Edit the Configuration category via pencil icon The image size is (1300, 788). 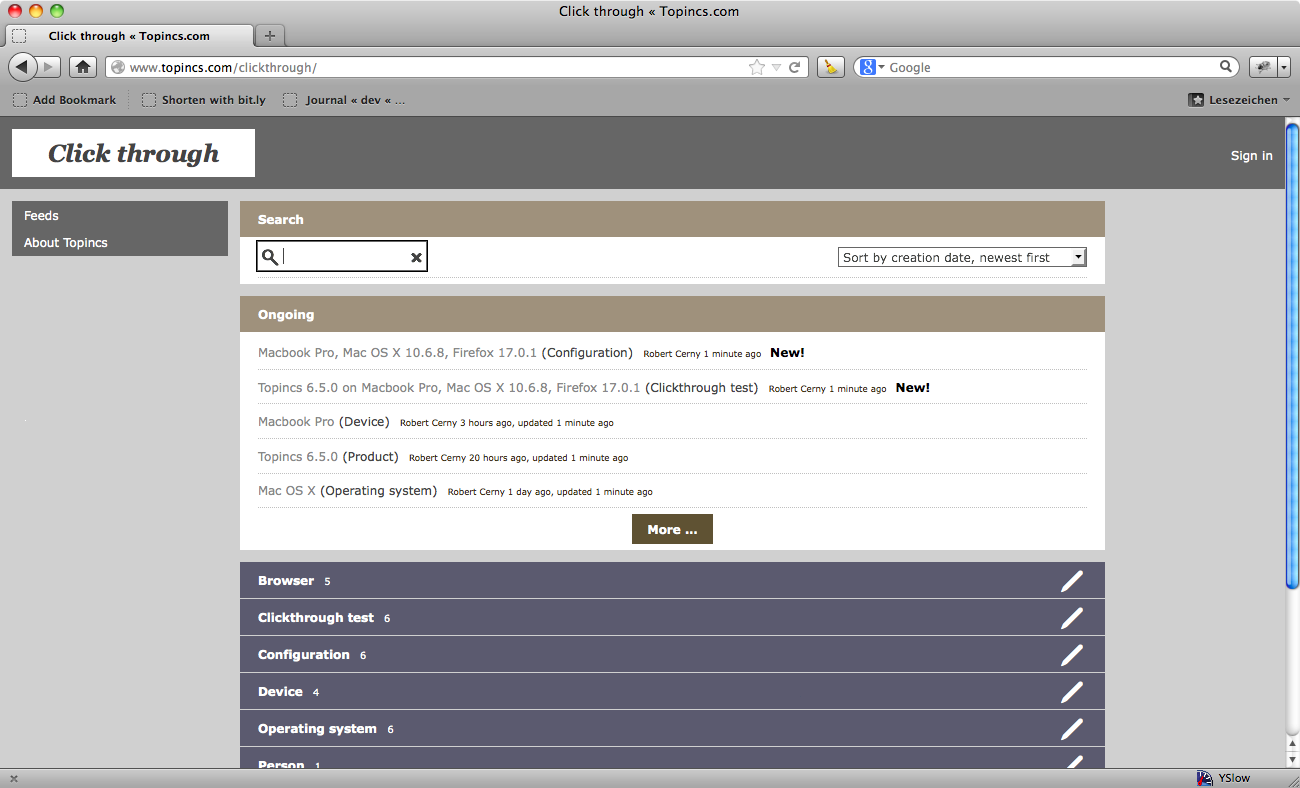click(x=1071, y=655)
